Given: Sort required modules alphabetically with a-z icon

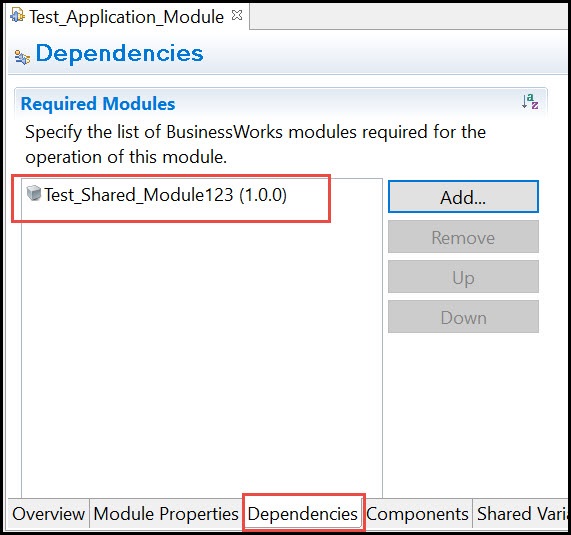Looking at the screenshot, I should pos(529,102).
